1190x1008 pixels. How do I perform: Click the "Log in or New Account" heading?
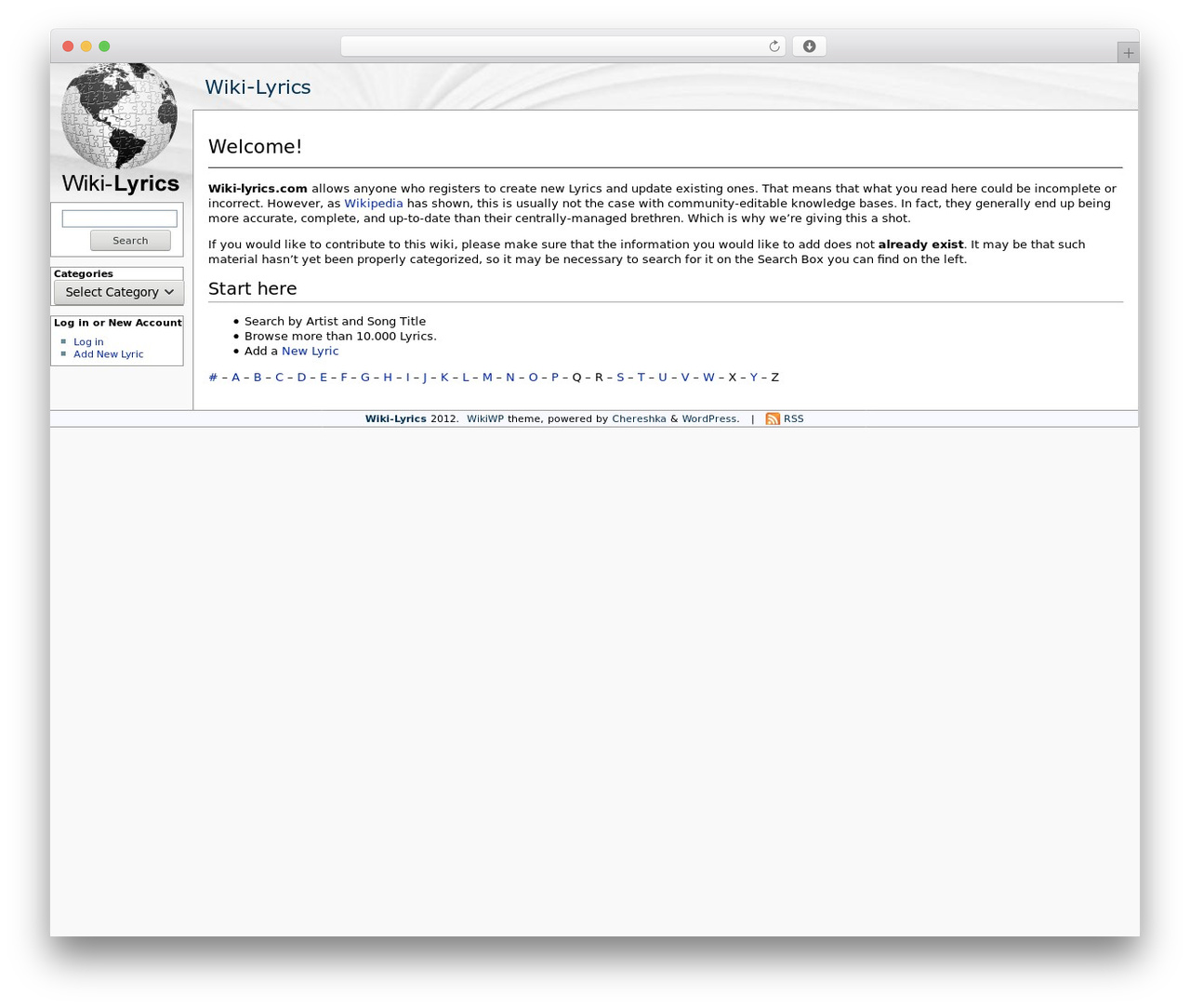tap(117, 324)
